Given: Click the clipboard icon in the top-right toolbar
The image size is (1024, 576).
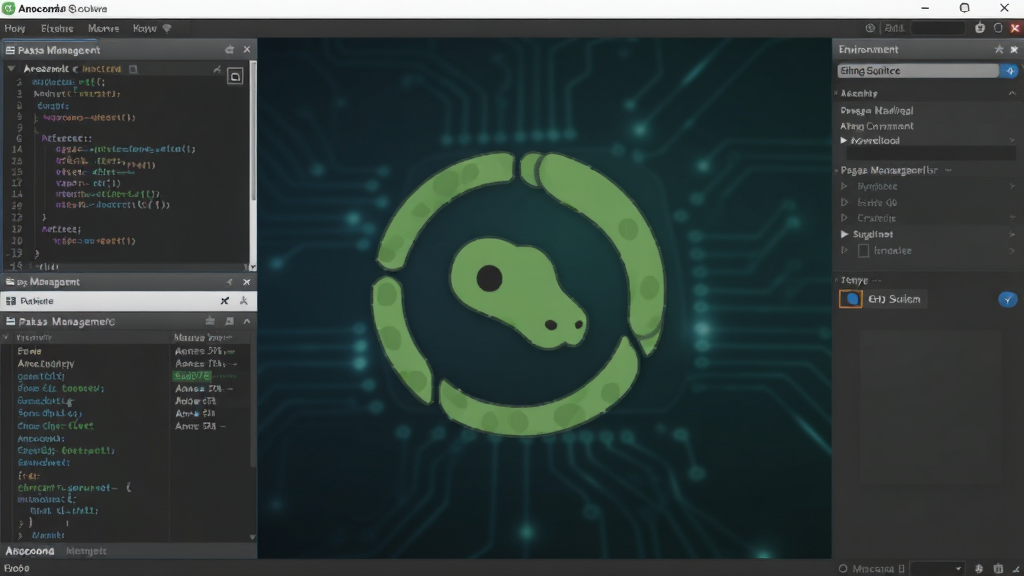Looking at the screenshot, I should click(980, 27).
